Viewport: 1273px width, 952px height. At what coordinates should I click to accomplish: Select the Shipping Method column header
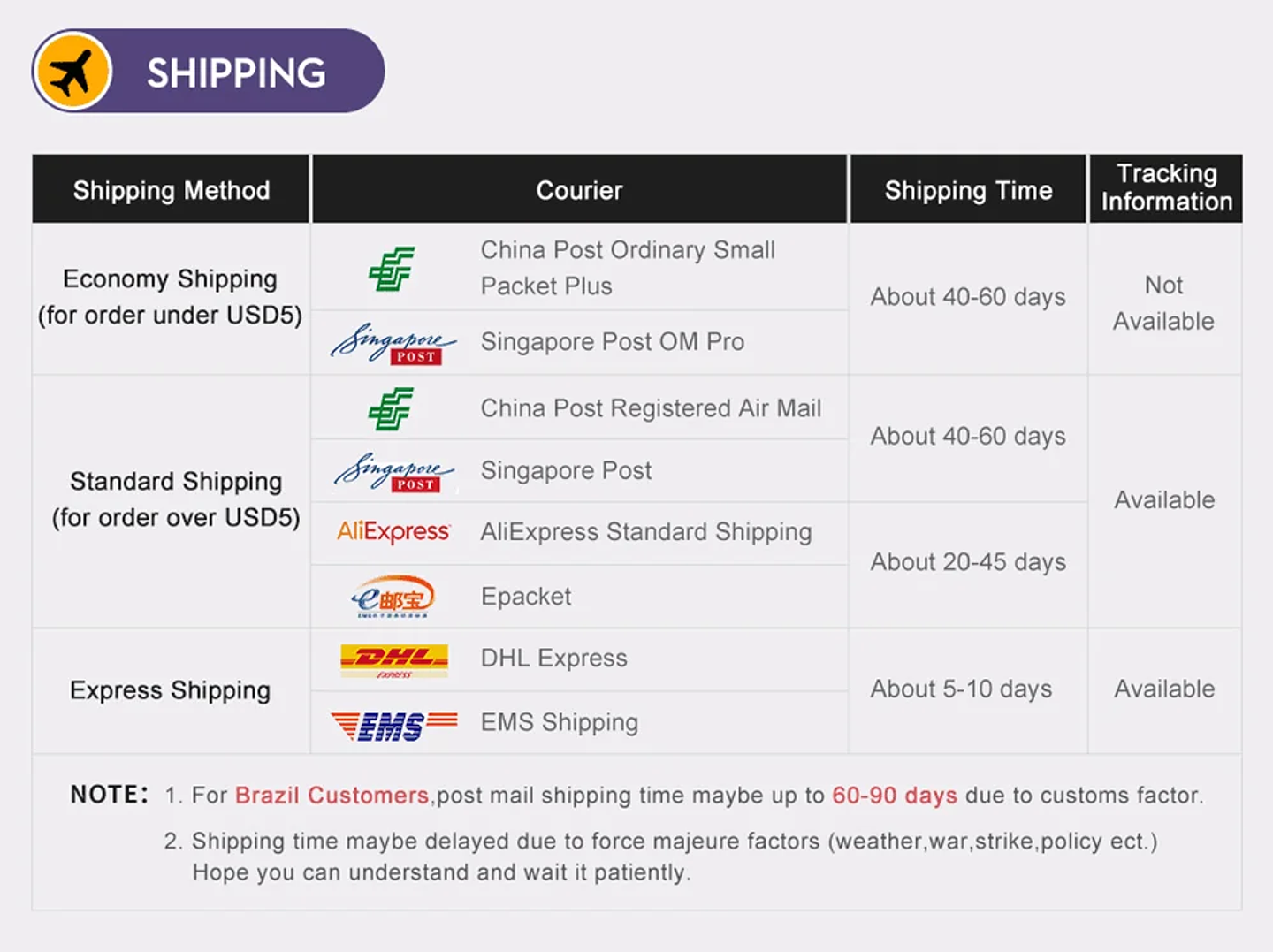(172, 190)
